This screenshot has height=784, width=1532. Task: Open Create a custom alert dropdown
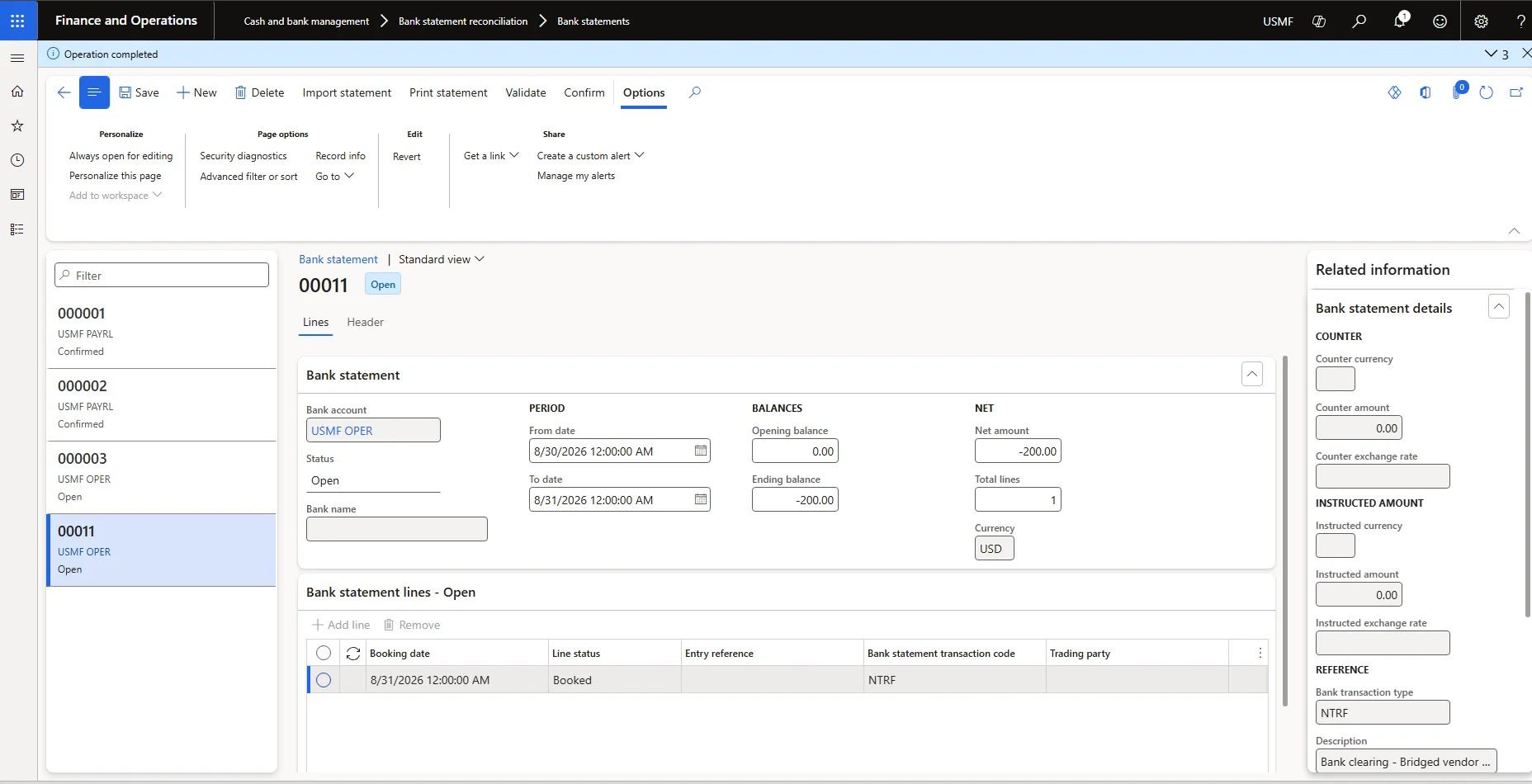(590, 155)
